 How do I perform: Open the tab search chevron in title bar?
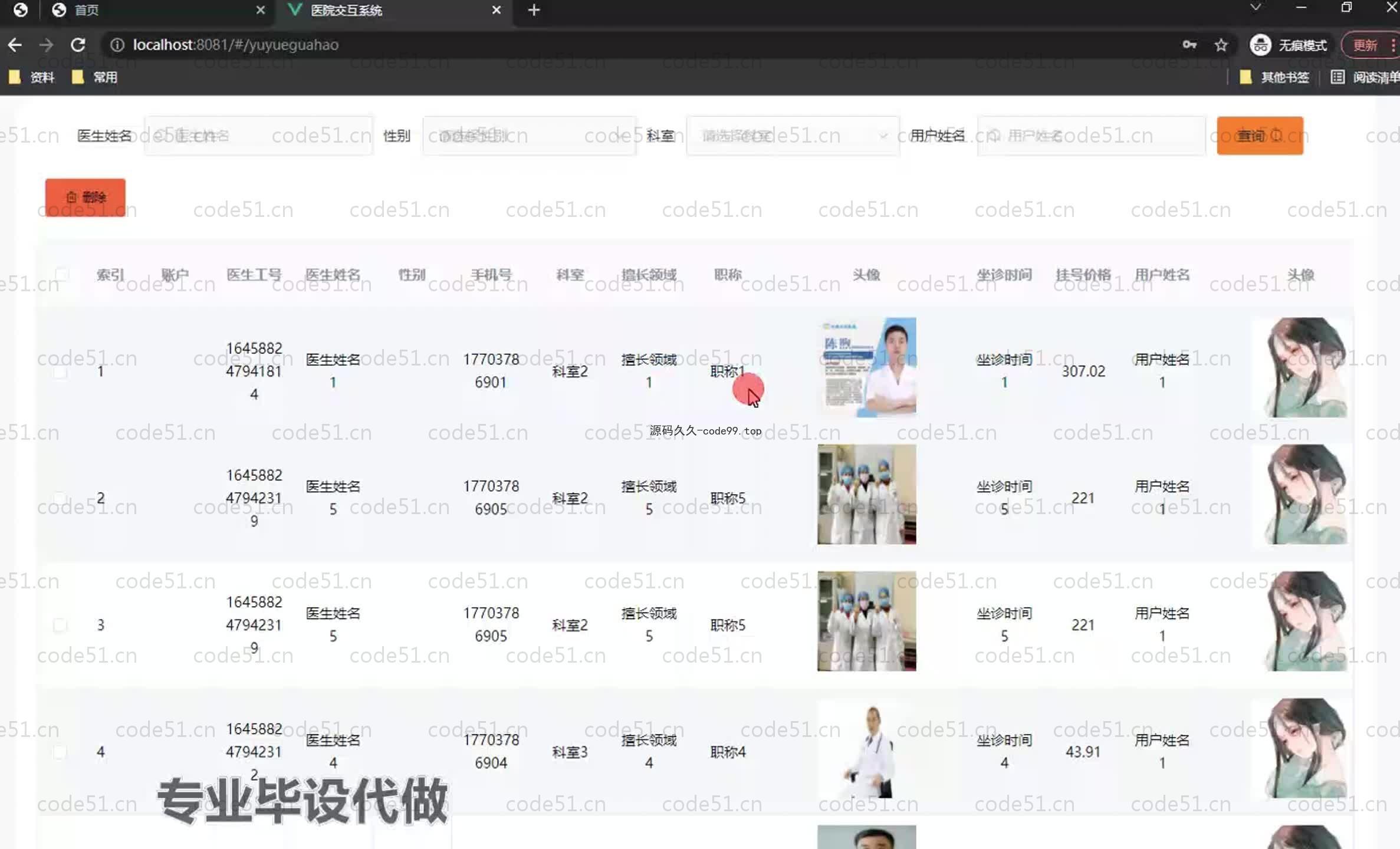(x=1256, y=7)
